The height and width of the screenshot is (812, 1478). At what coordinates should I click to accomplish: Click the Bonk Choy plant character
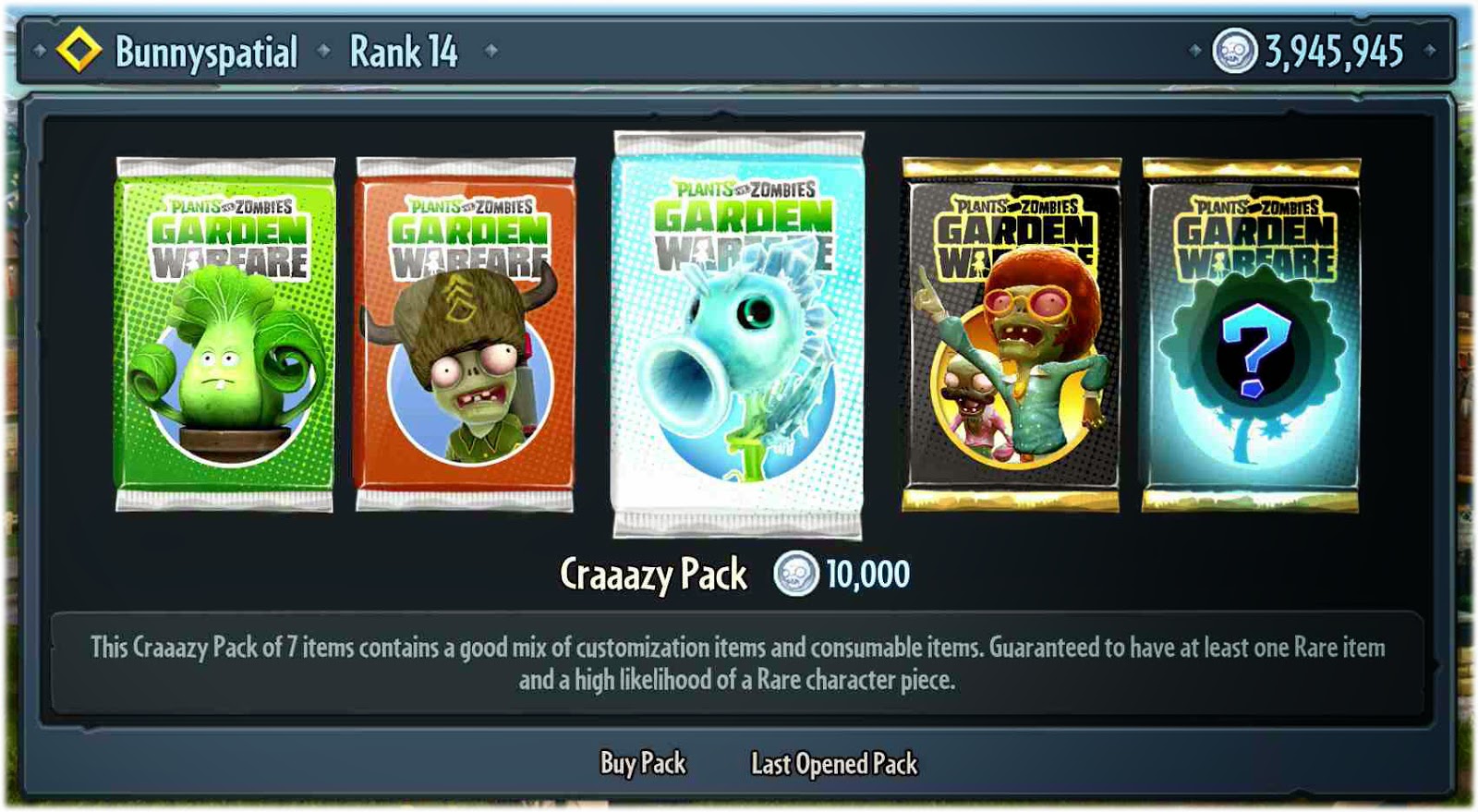pyautogui.click(x=226, y=360)
